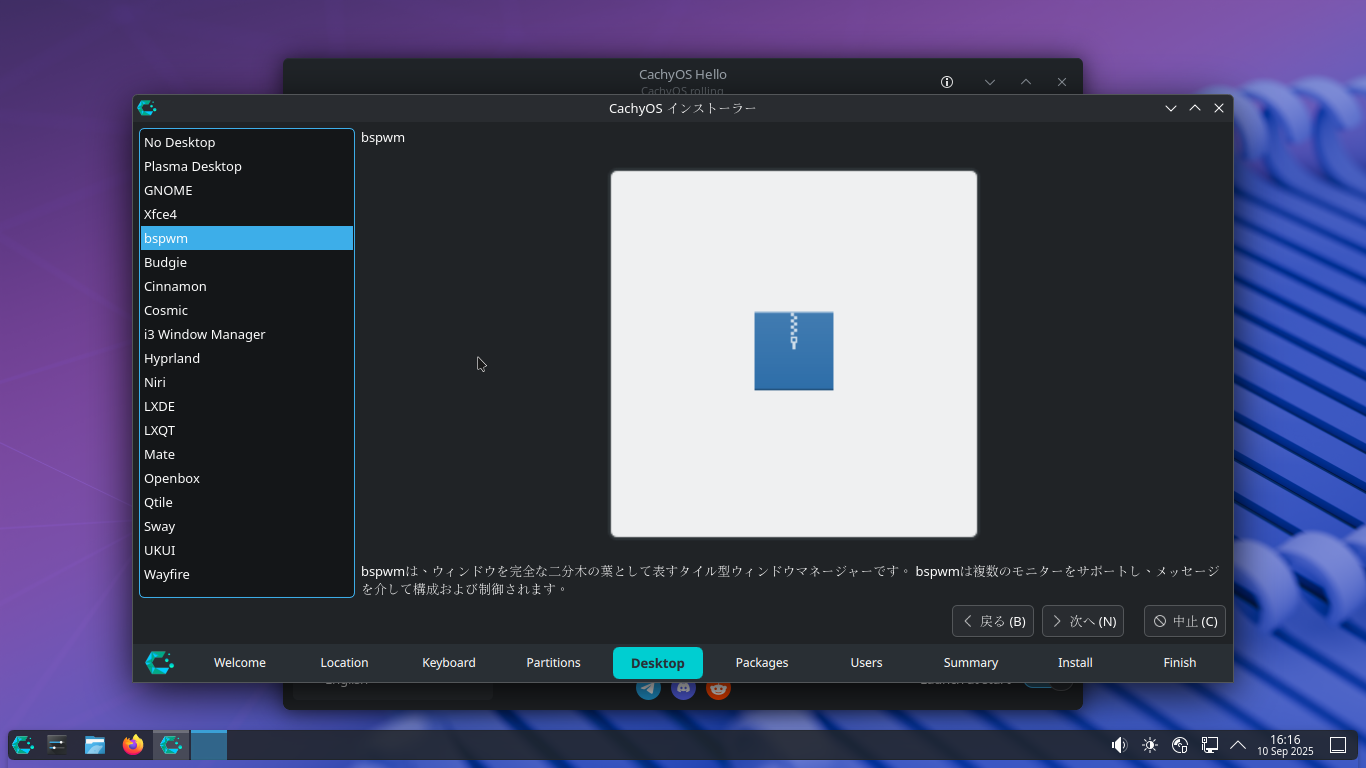Click the network globe icon in tray
Viewport: 1366px width, 768px height.
1179,745
